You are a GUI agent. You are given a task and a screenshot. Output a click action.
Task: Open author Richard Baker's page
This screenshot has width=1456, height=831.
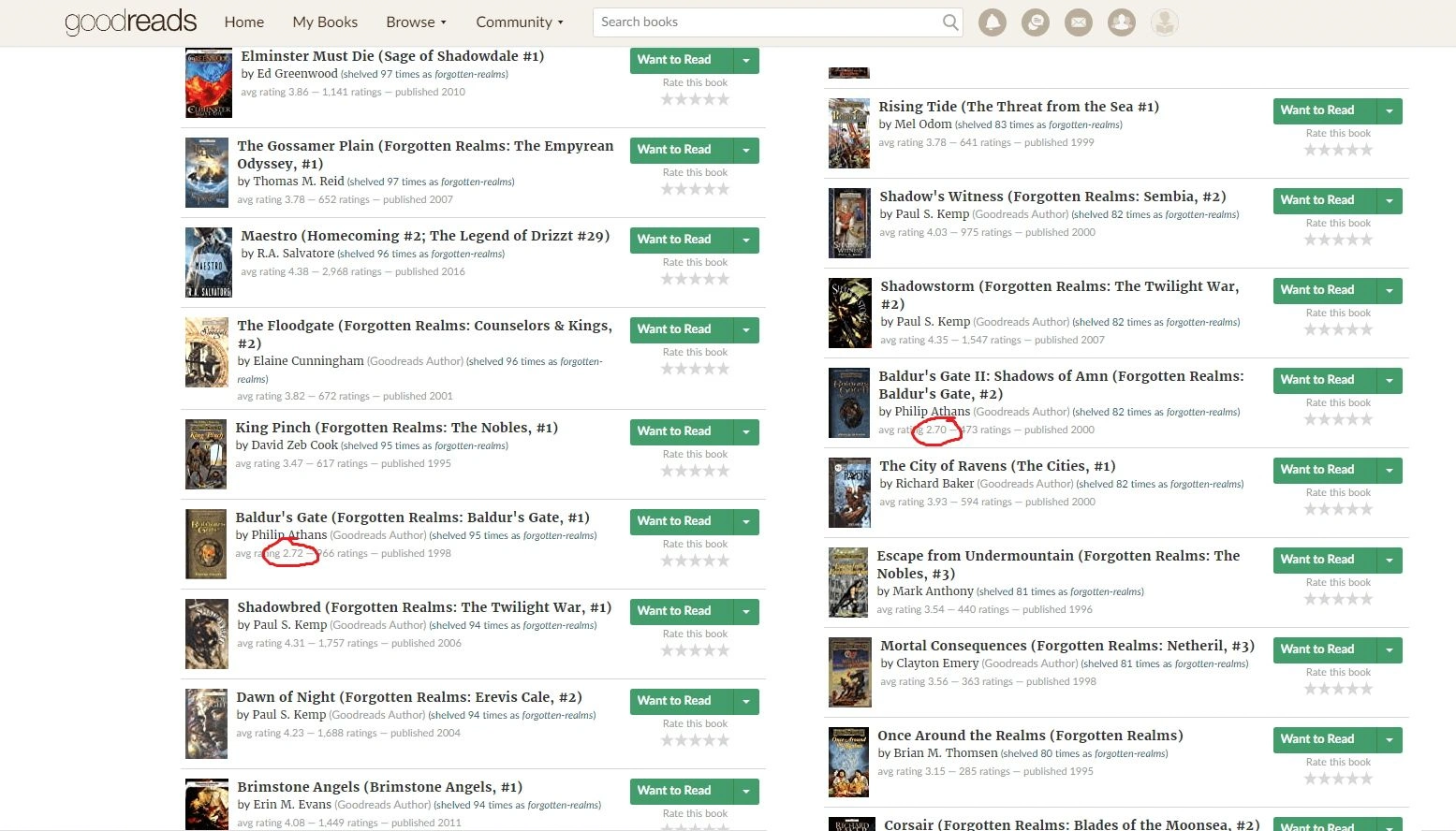tap(934, 484)
